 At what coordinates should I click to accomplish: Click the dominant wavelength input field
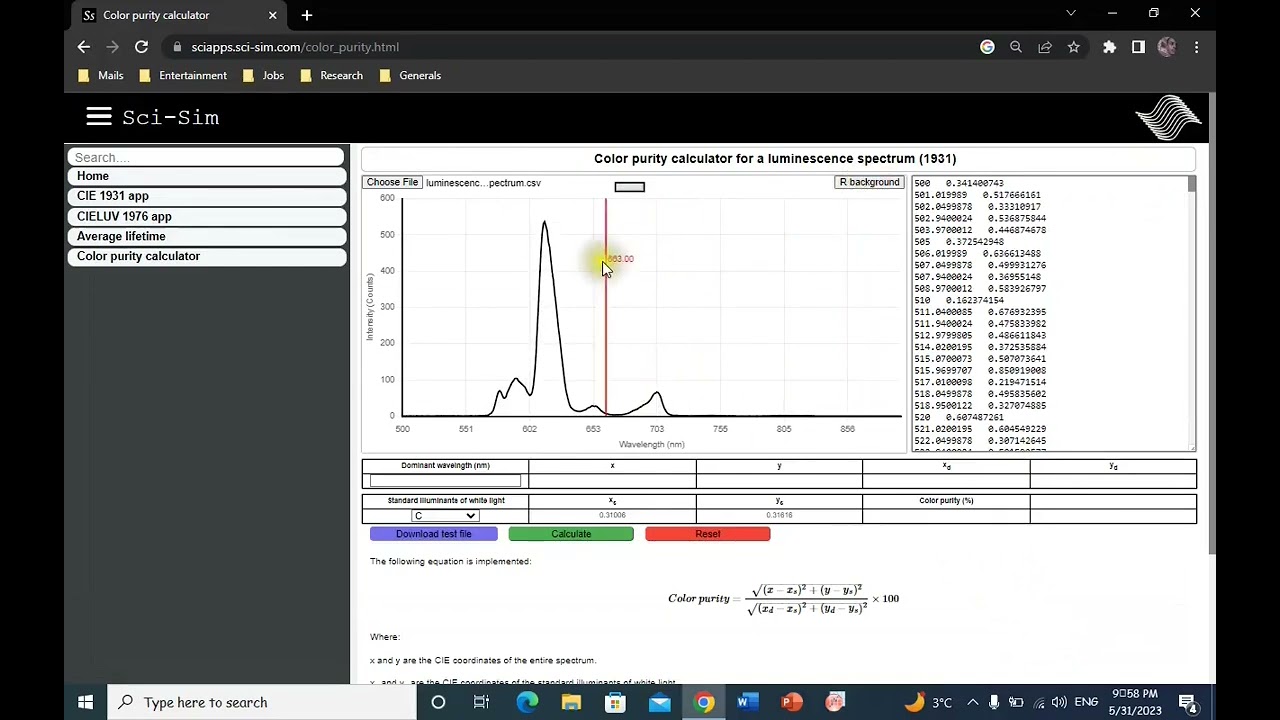[445, 481]
